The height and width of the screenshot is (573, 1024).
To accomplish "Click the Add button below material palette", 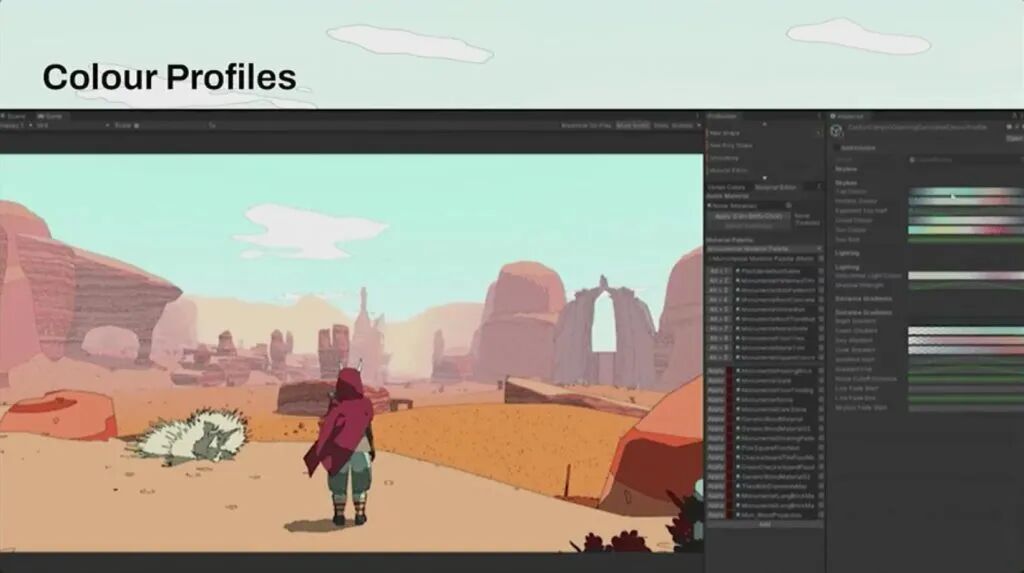I will (764, 525).
